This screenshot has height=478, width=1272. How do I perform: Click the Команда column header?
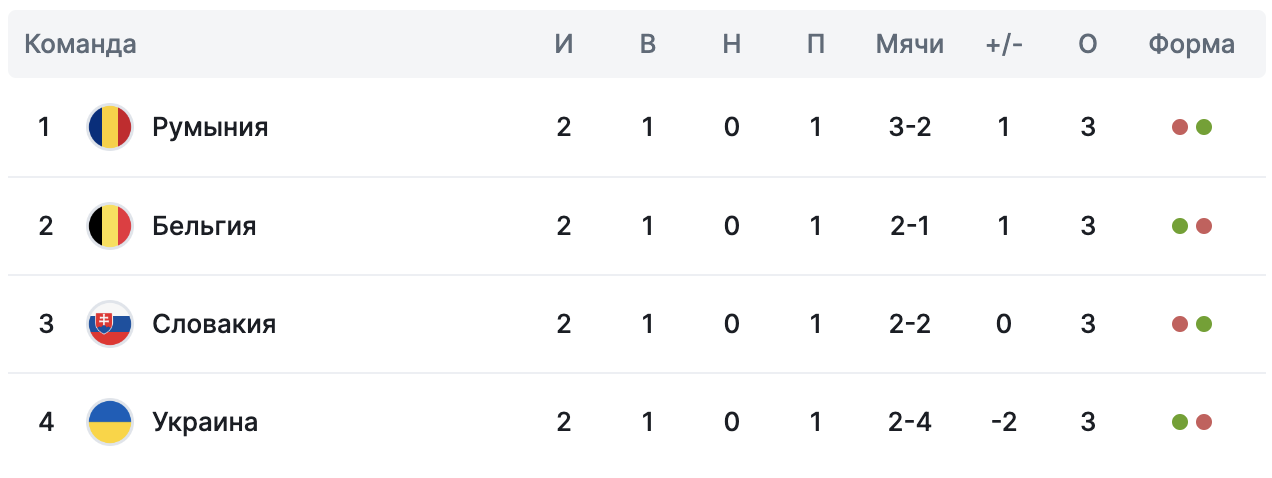(80, 45)
